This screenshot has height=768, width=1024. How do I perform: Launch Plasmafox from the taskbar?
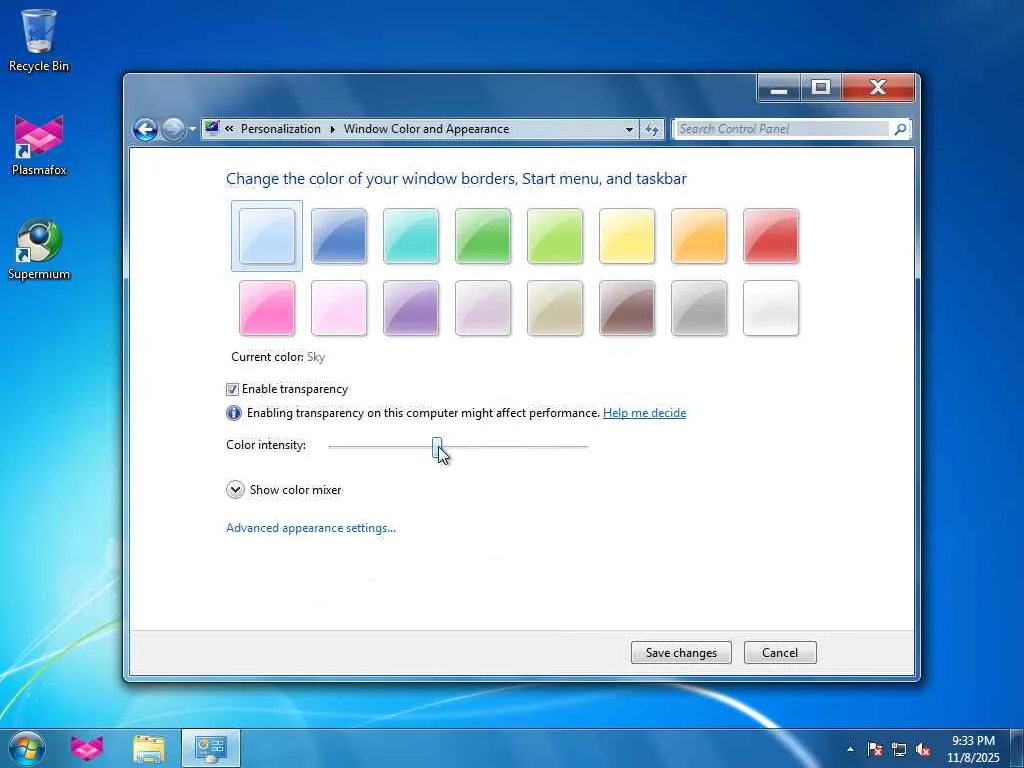(87, 748)
